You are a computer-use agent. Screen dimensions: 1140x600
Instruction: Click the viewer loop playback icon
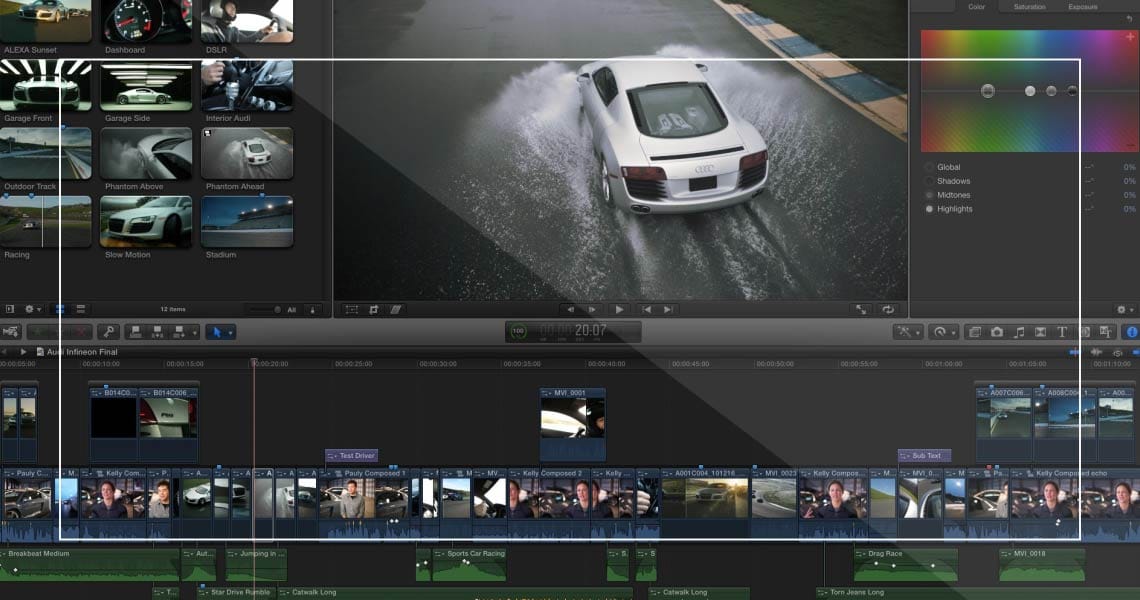[x=888, y=310]
